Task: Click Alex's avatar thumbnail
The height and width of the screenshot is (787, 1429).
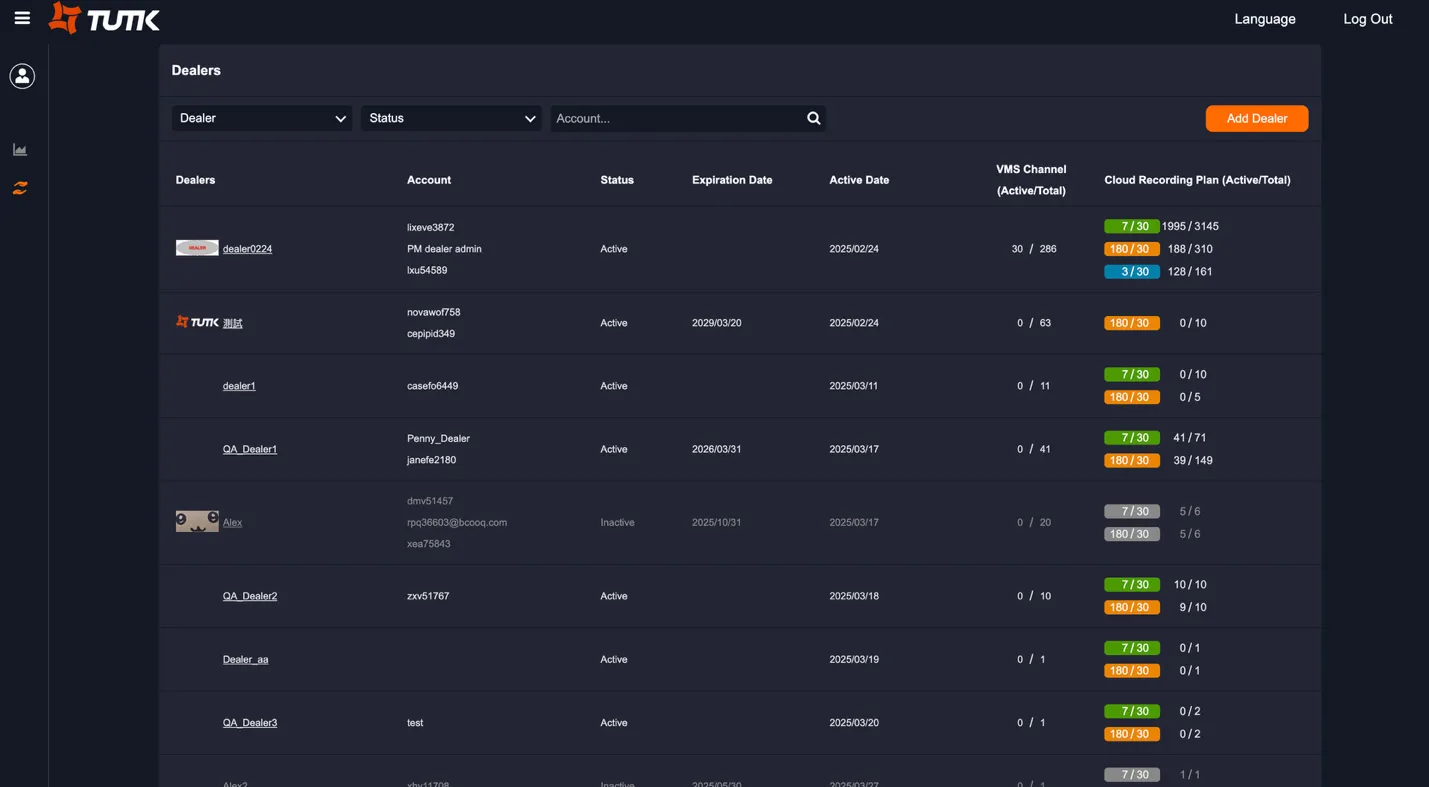Action: click(x=196, y=521)
